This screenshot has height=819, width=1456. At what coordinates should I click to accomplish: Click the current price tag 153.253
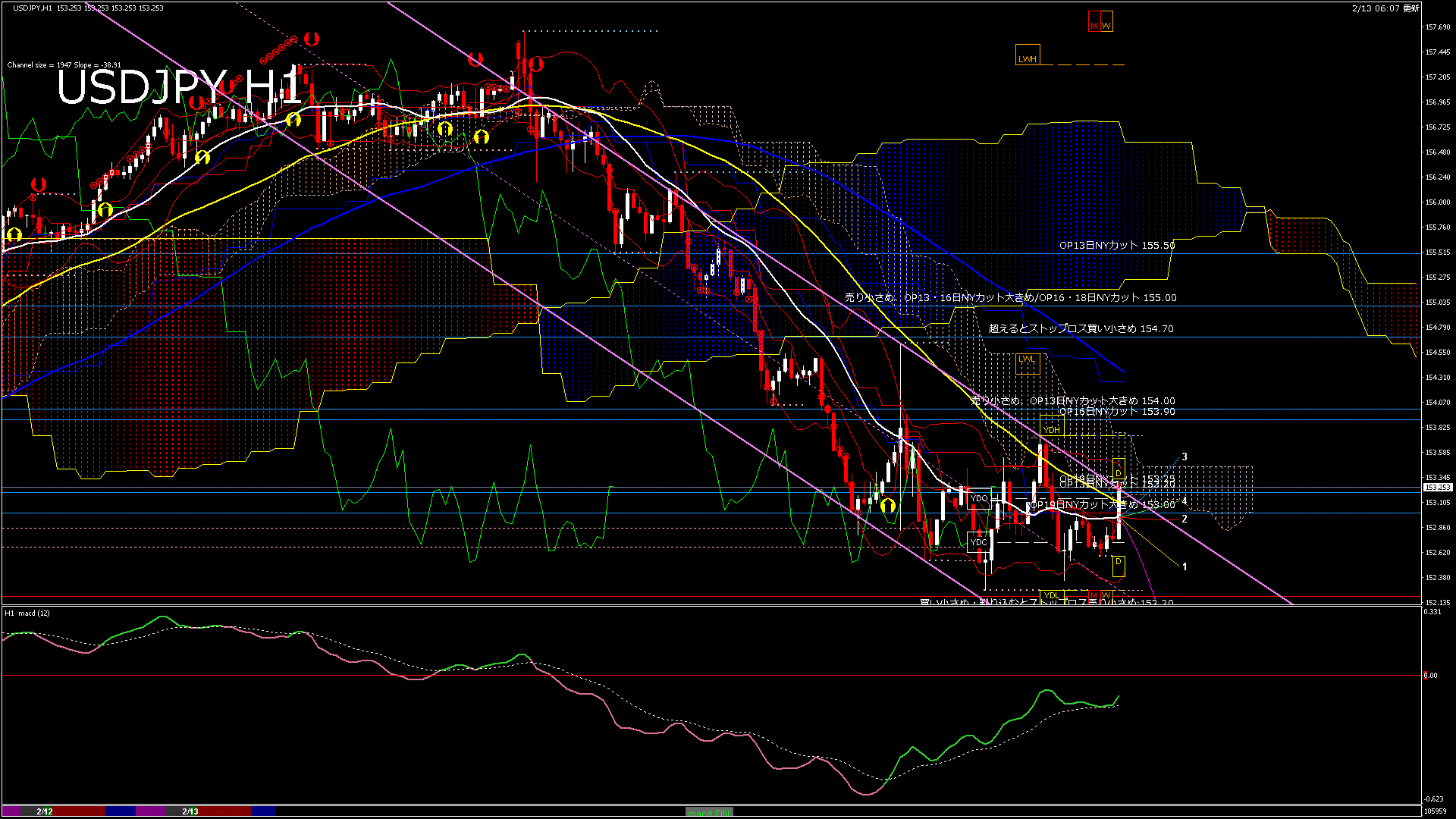tap(1438, 488)
